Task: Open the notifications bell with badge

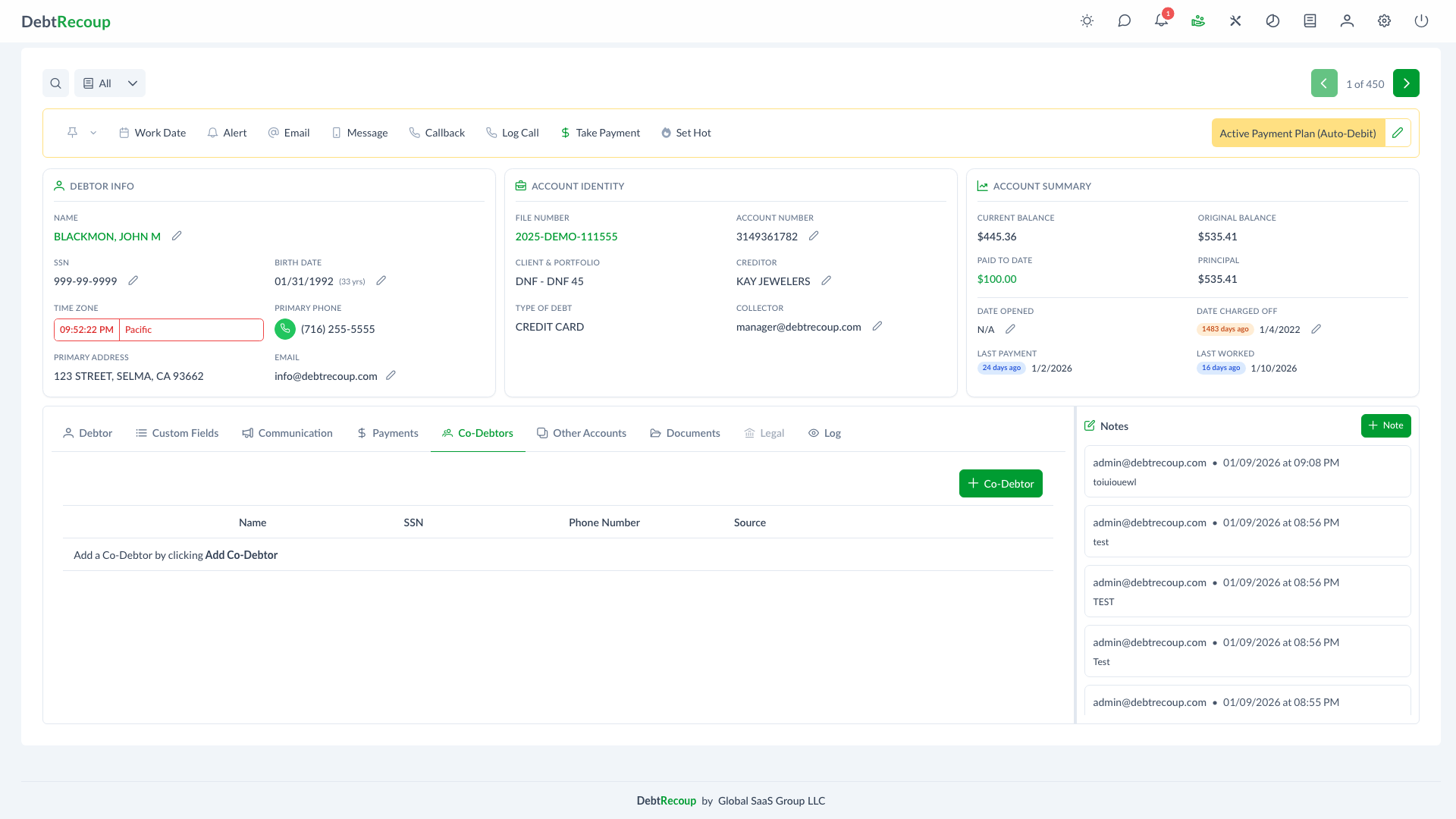Action: pyautogui.click(x=1160, y=21)
